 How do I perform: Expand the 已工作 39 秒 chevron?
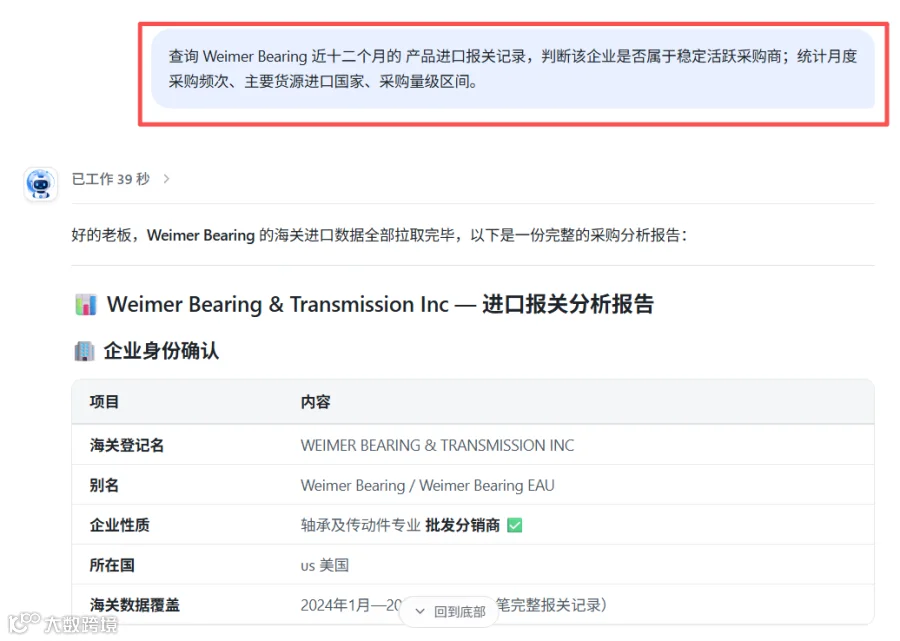(166, 179)
